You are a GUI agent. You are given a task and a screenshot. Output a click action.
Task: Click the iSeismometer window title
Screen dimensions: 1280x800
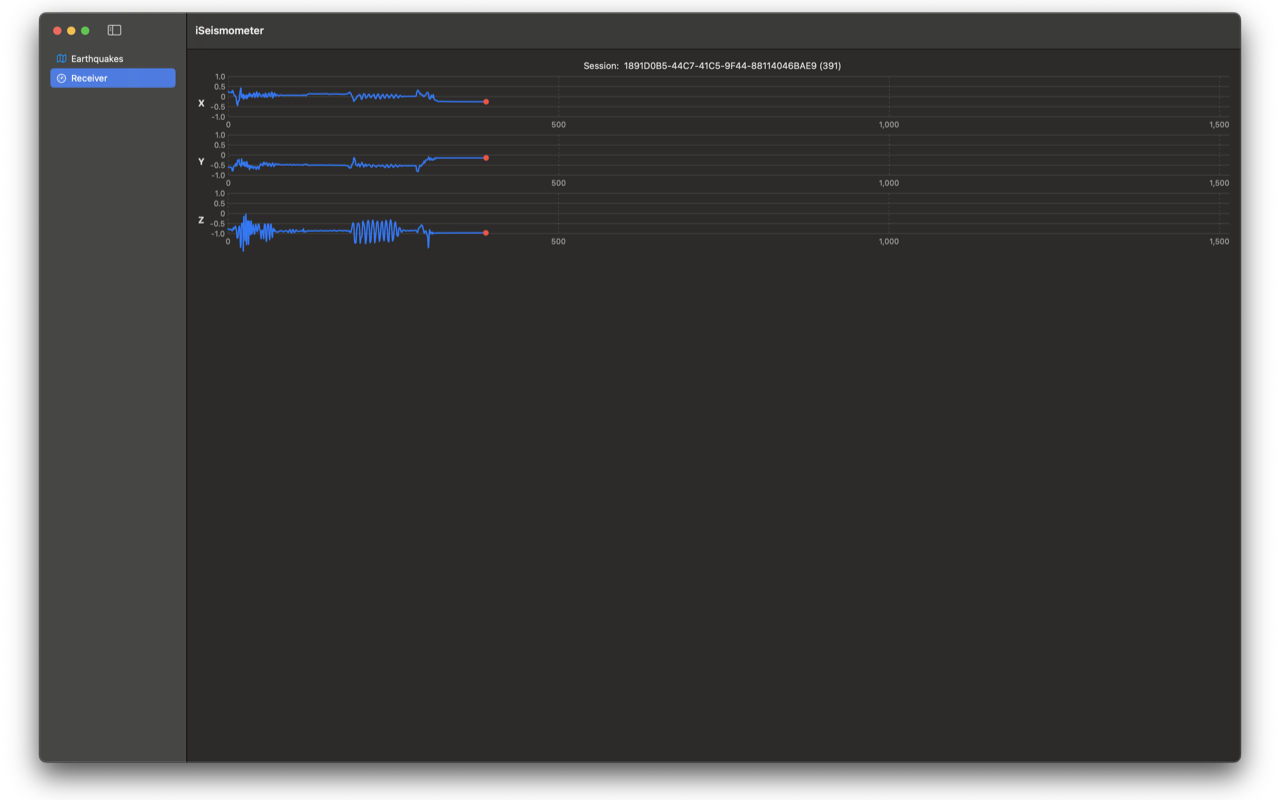tap(229, 30)
